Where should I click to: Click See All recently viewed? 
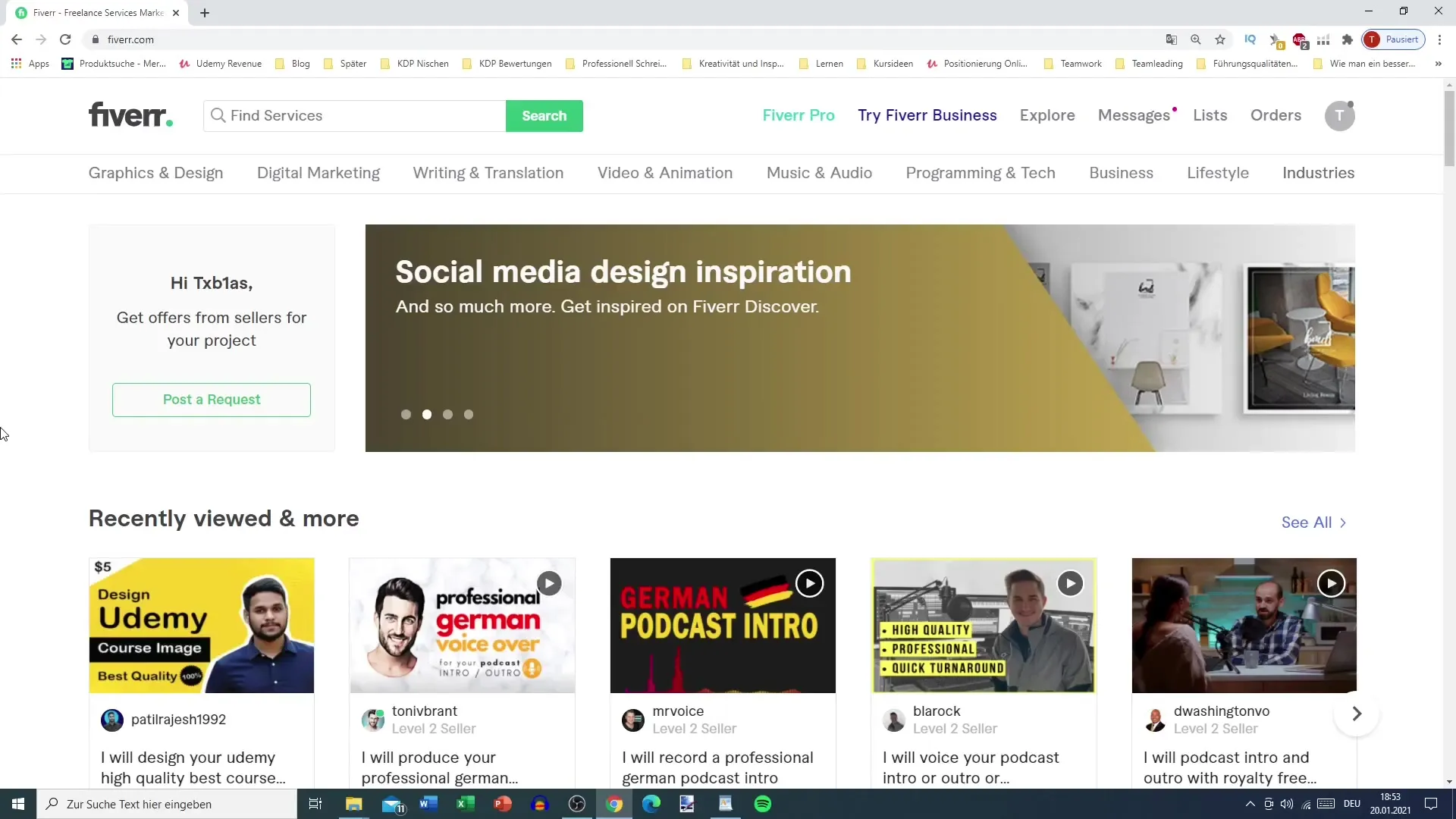pos(1313,522)
